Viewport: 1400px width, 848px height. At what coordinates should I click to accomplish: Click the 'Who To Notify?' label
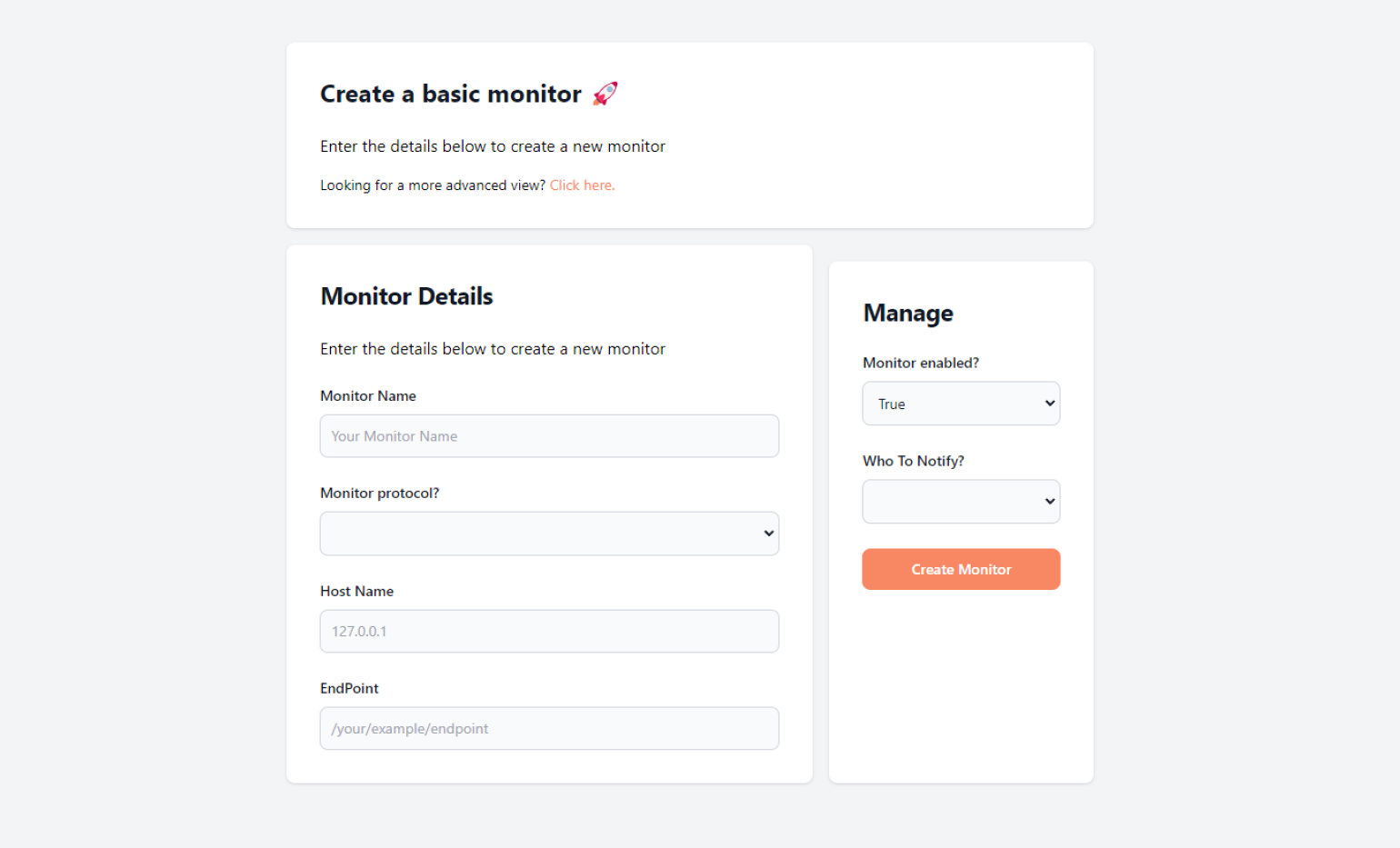(913, 461)
